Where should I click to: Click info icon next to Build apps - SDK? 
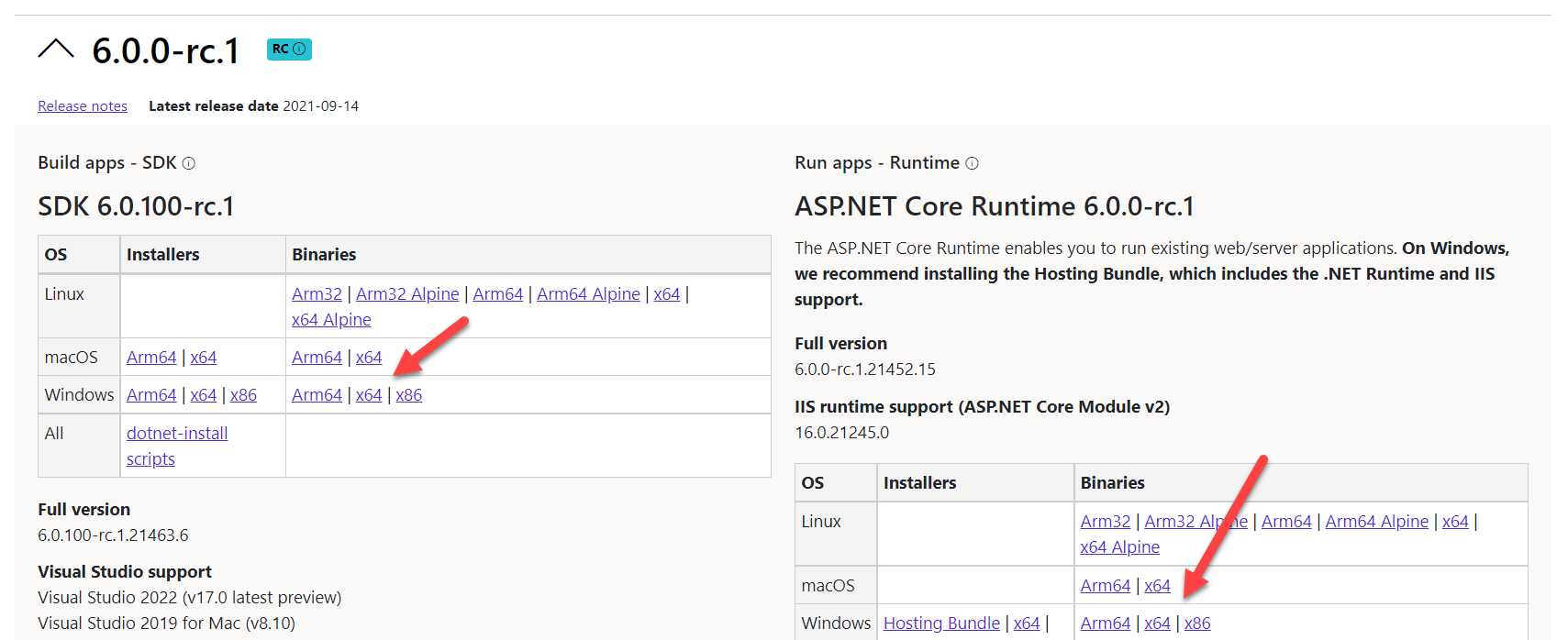click(x=189, y=163)
